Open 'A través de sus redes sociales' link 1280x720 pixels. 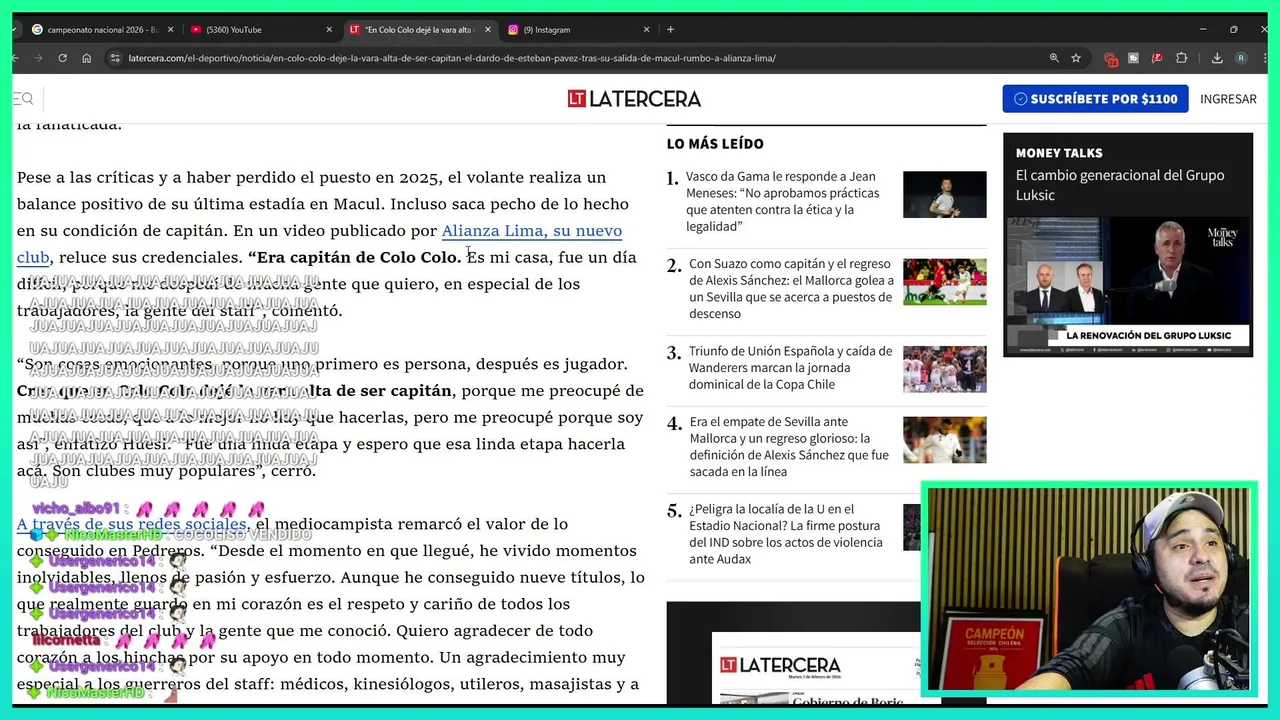tap(131, 524)
